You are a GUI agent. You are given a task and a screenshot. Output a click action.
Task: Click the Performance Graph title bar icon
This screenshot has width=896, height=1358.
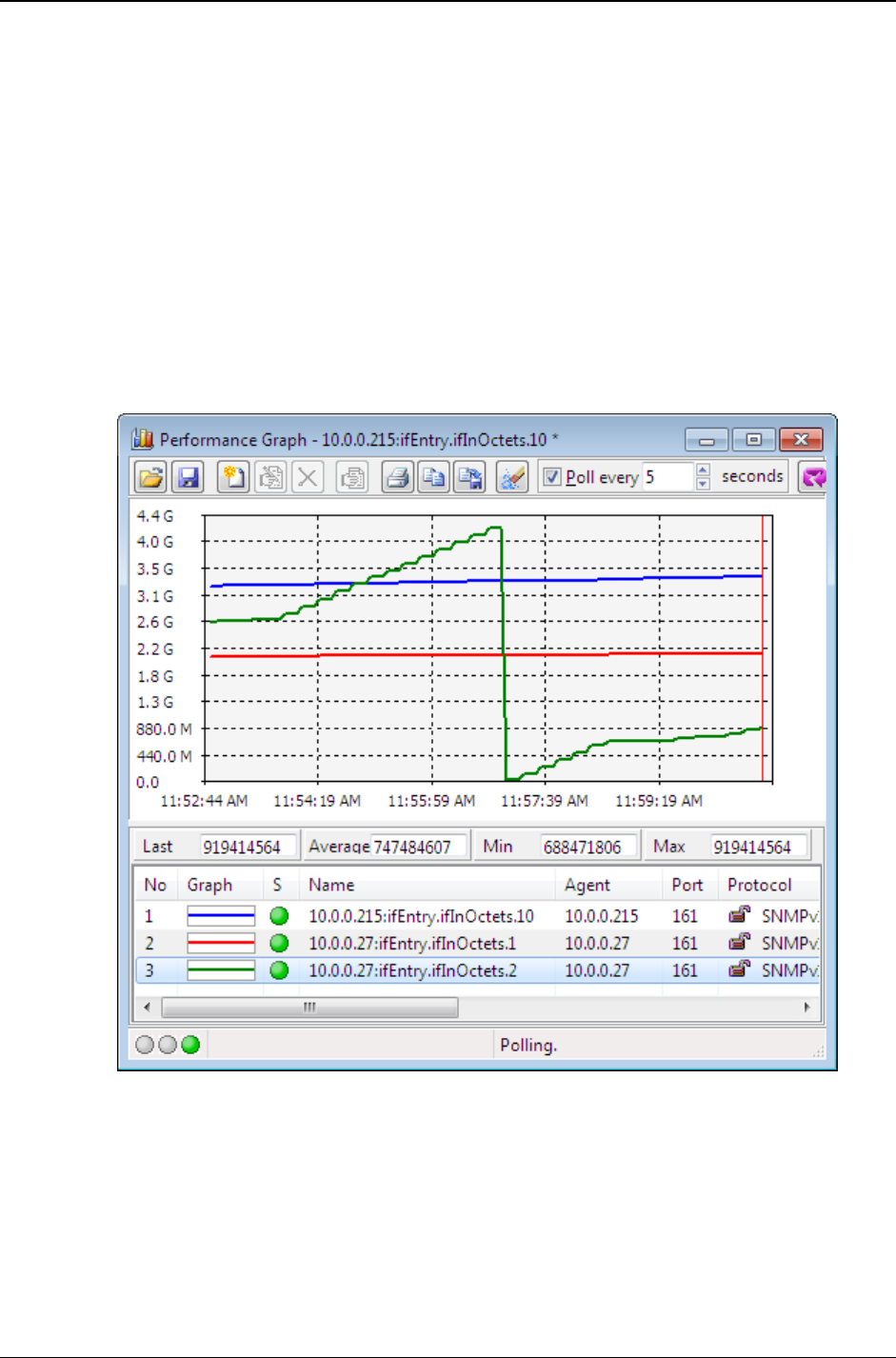[143, 439]
